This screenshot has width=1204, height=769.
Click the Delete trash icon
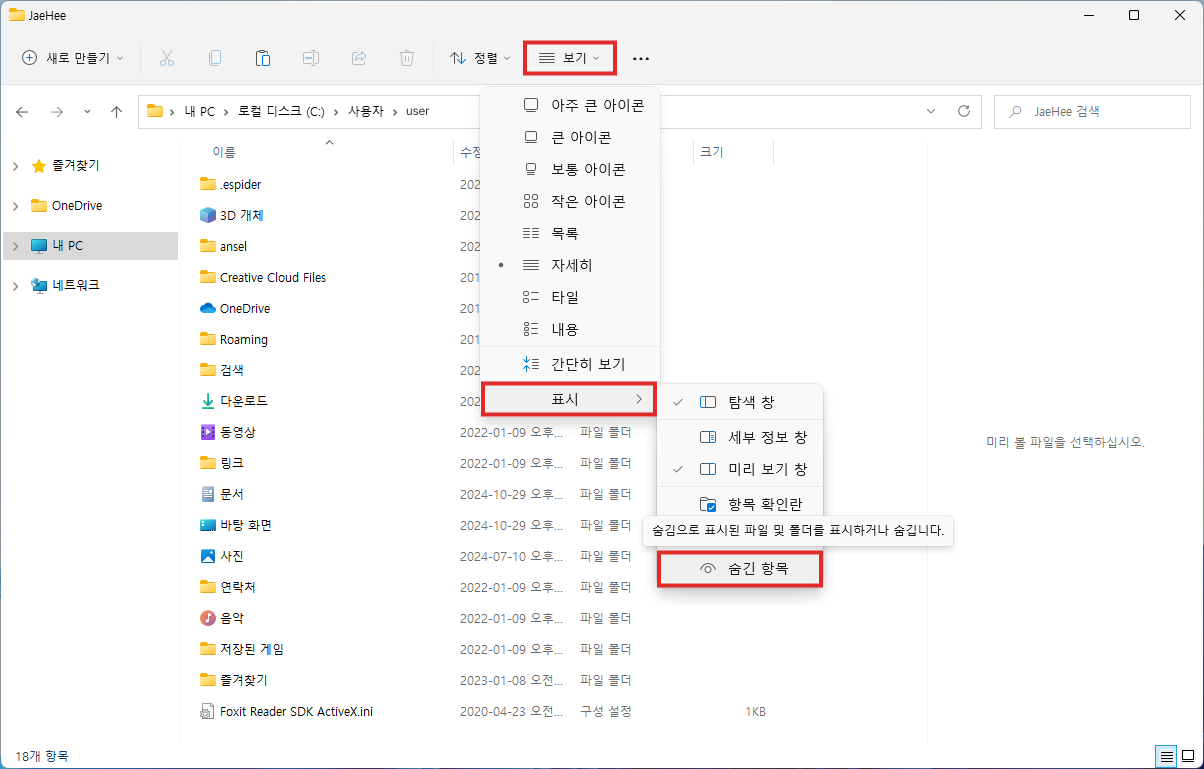coord(407,58)
